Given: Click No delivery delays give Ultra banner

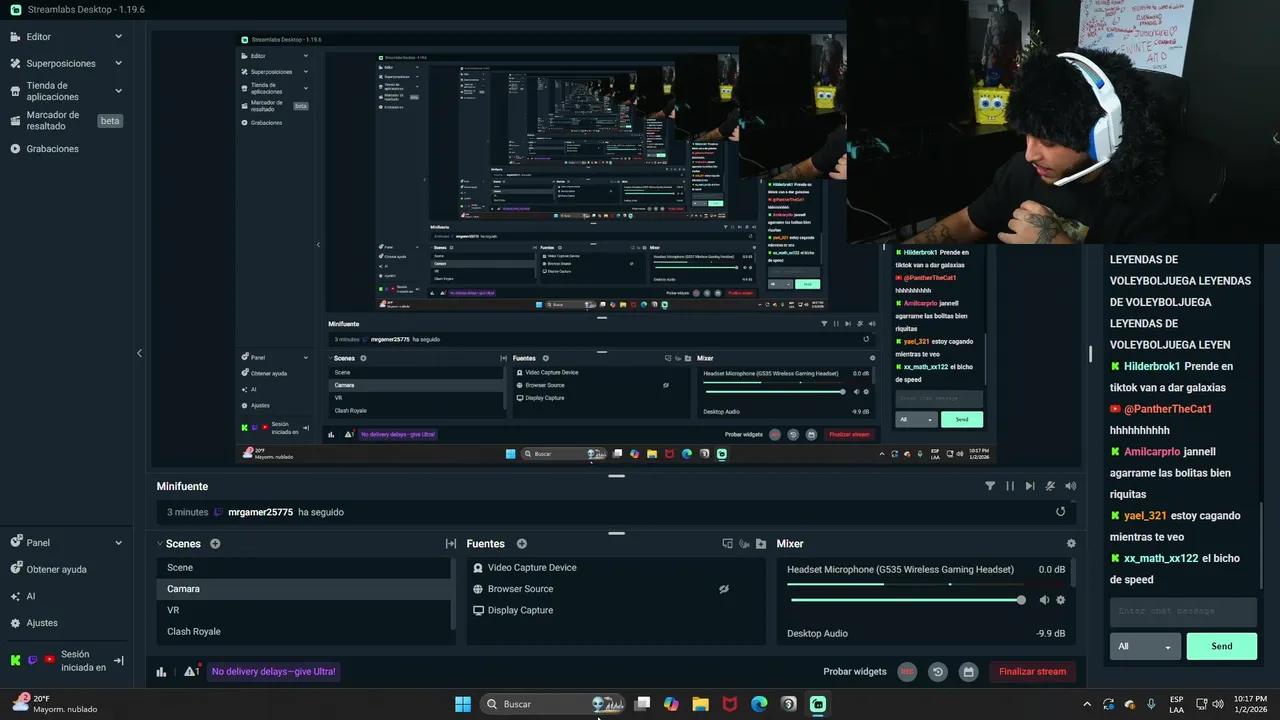Looking at the screenshot, I should [274, 672].
